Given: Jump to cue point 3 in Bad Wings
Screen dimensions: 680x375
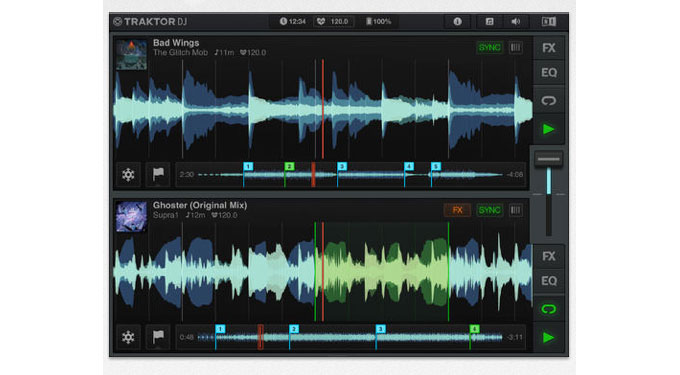Looking at the screenshot, I should [x=342, y=166].
